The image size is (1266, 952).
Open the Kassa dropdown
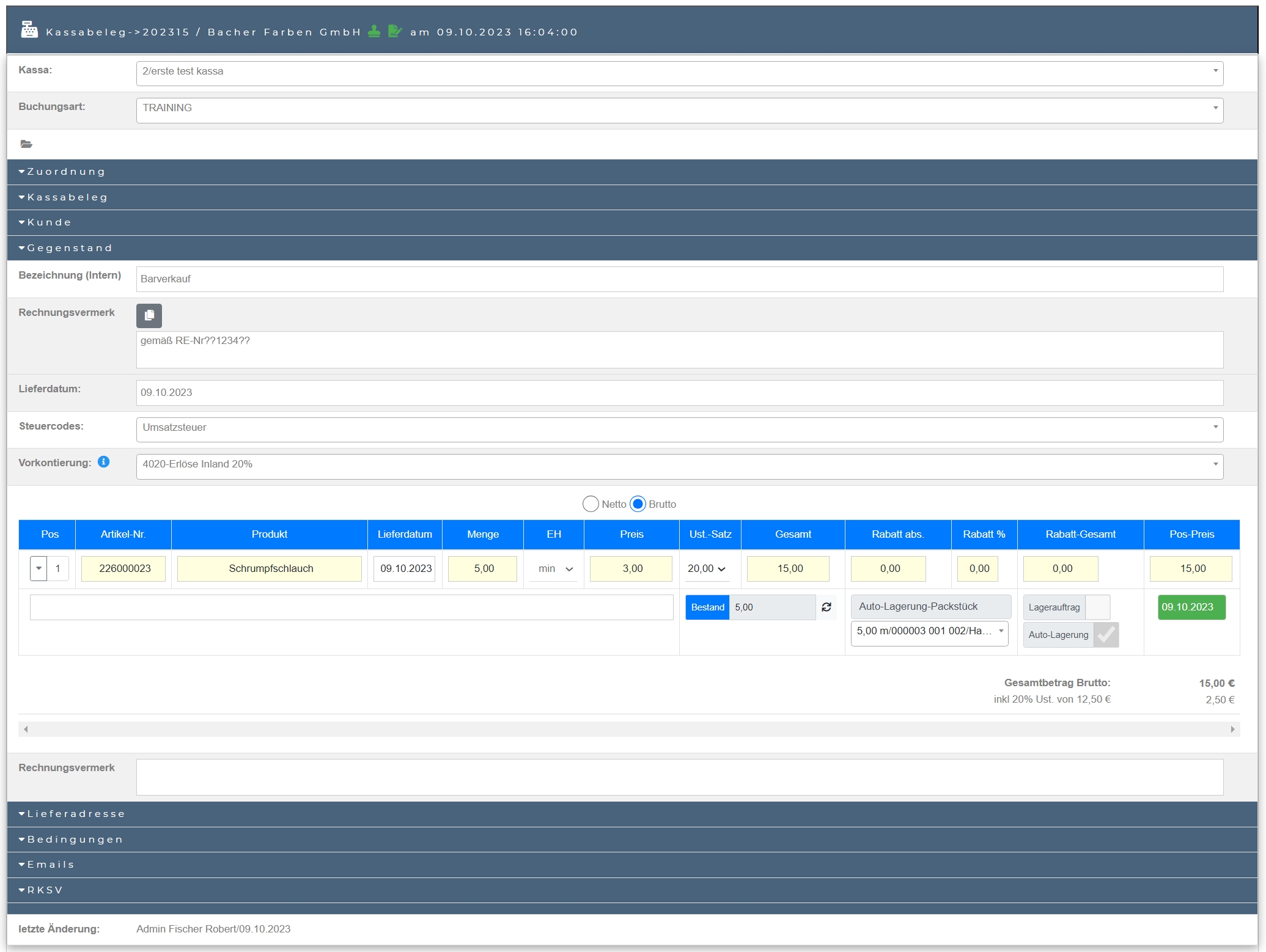pyautogui.click(x=679, y=73)
